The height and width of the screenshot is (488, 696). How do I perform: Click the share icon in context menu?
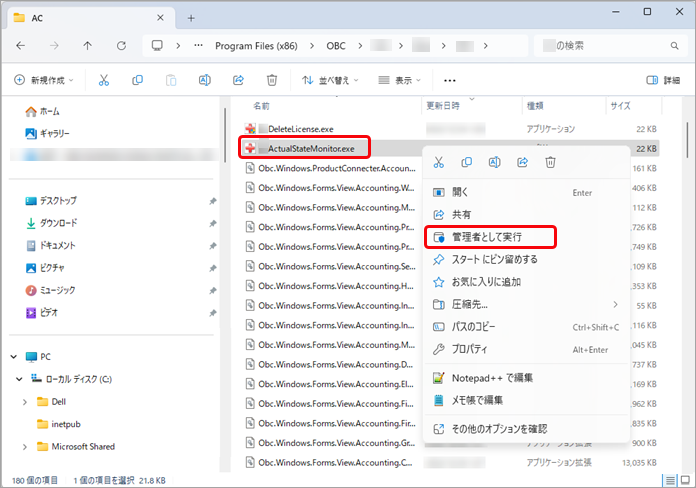point(522,162)
